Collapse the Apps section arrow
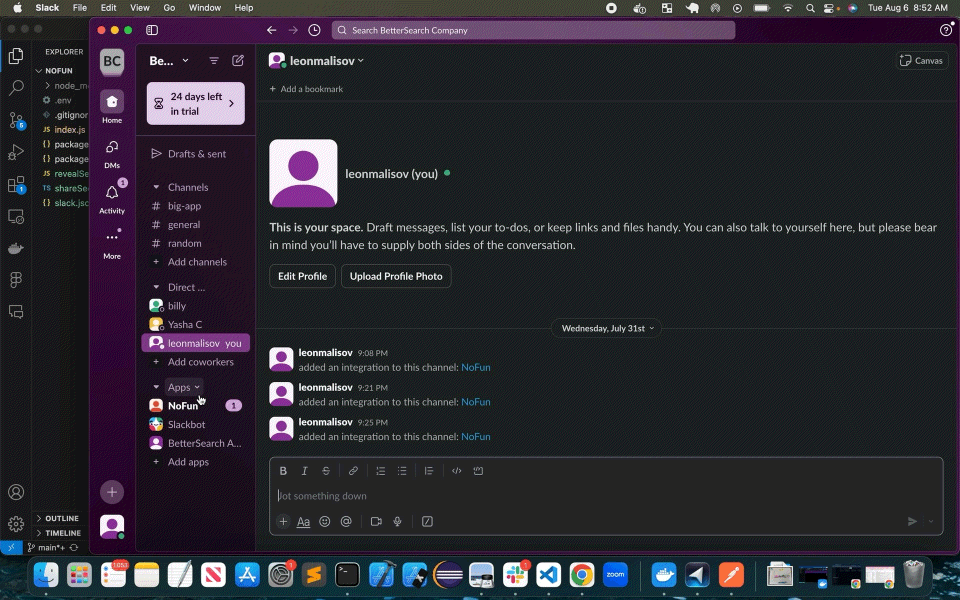The height and width of the screenshot is (600, 960). 156,387
